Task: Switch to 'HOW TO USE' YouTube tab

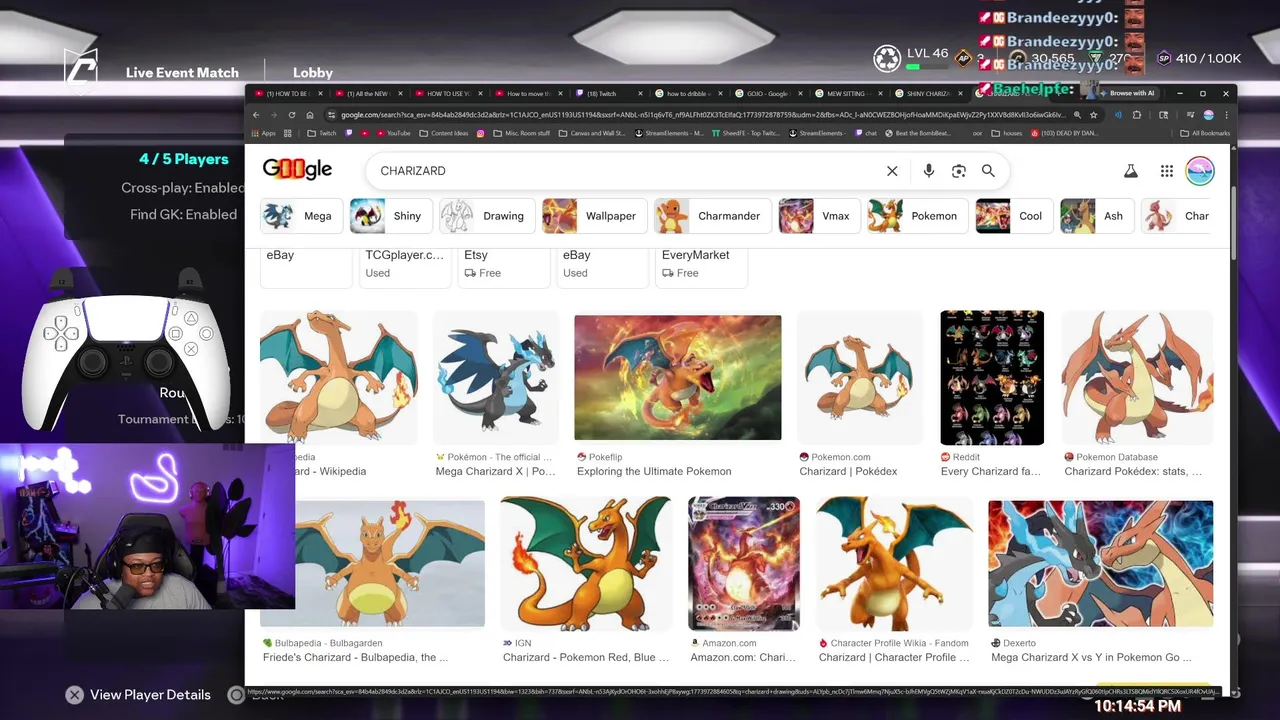Action: click(448, 94)
